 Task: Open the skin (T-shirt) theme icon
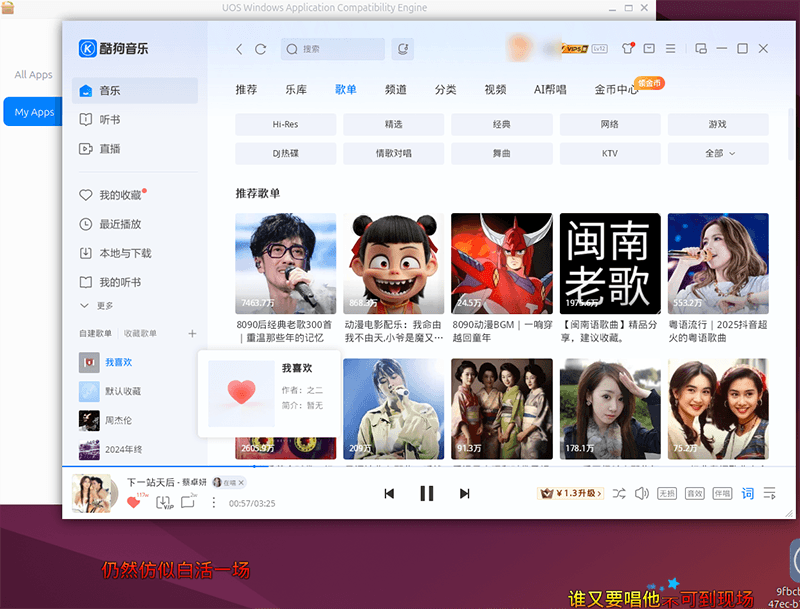pyautogui.click(x=628, y=48)
